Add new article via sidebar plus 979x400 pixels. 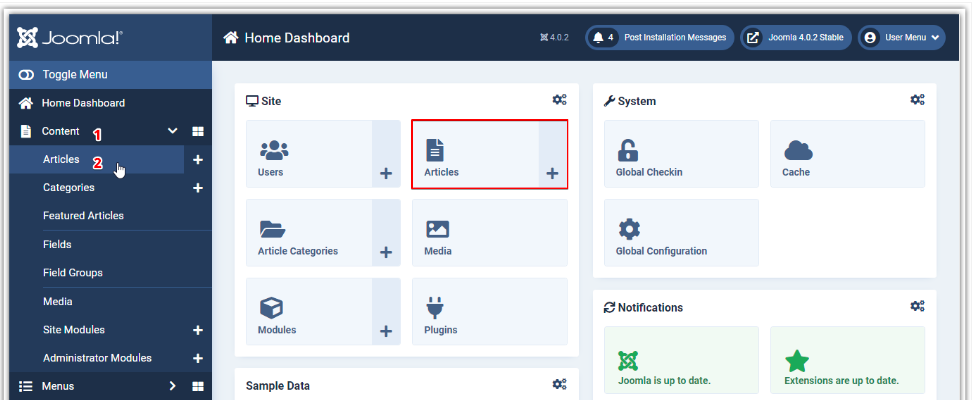tap(197, 160)
